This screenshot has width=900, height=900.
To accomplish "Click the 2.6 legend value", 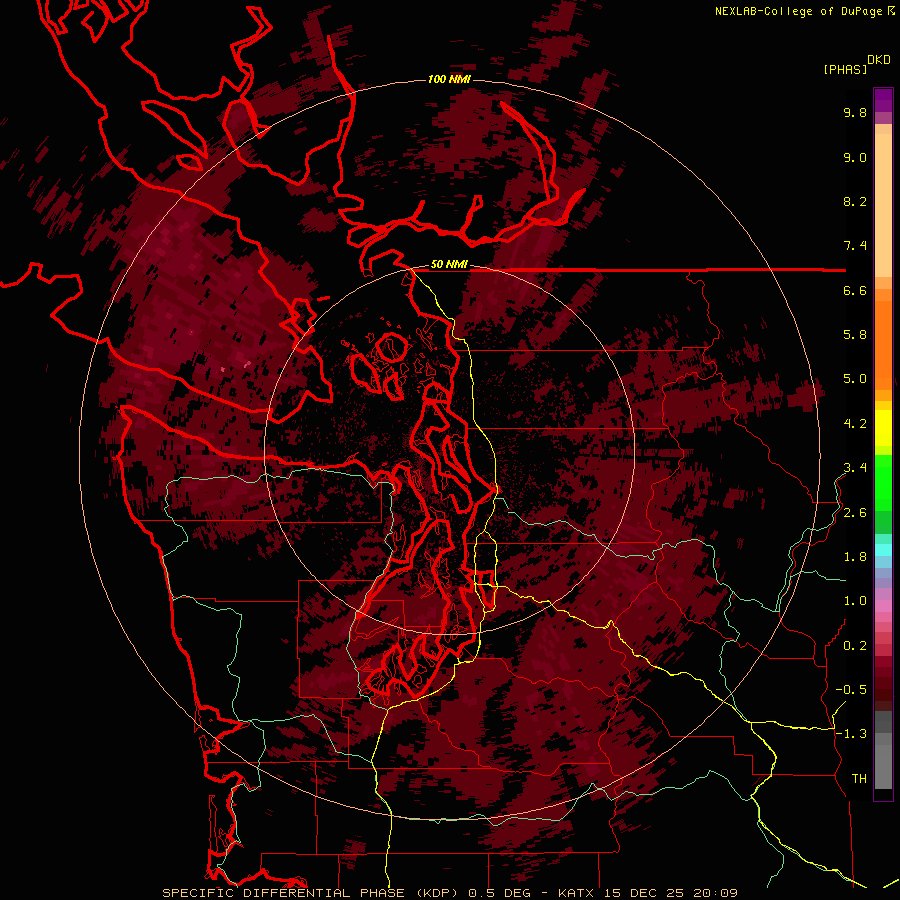I will click(x=855, y=513).
